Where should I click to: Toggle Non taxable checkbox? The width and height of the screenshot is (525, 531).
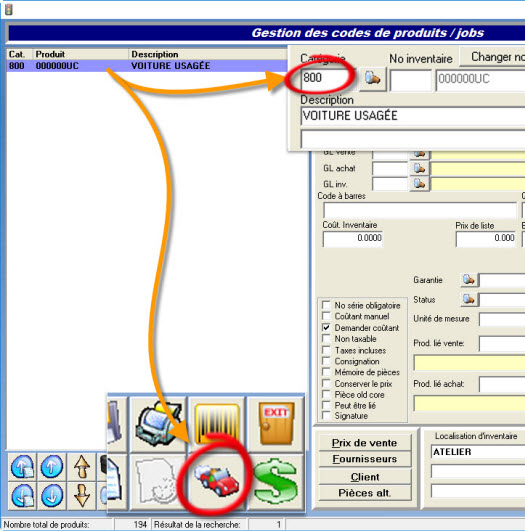tap(326, 339)
